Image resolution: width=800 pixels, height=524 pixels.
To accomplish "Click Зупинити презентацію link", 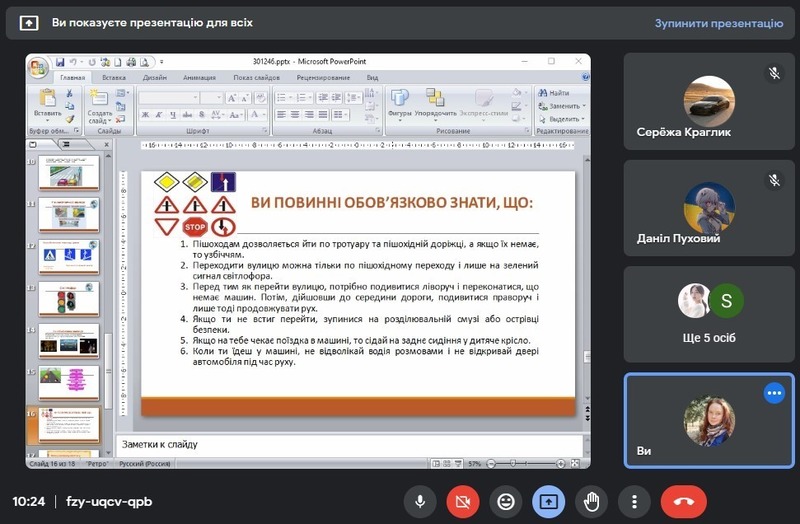I will [719, 22].
